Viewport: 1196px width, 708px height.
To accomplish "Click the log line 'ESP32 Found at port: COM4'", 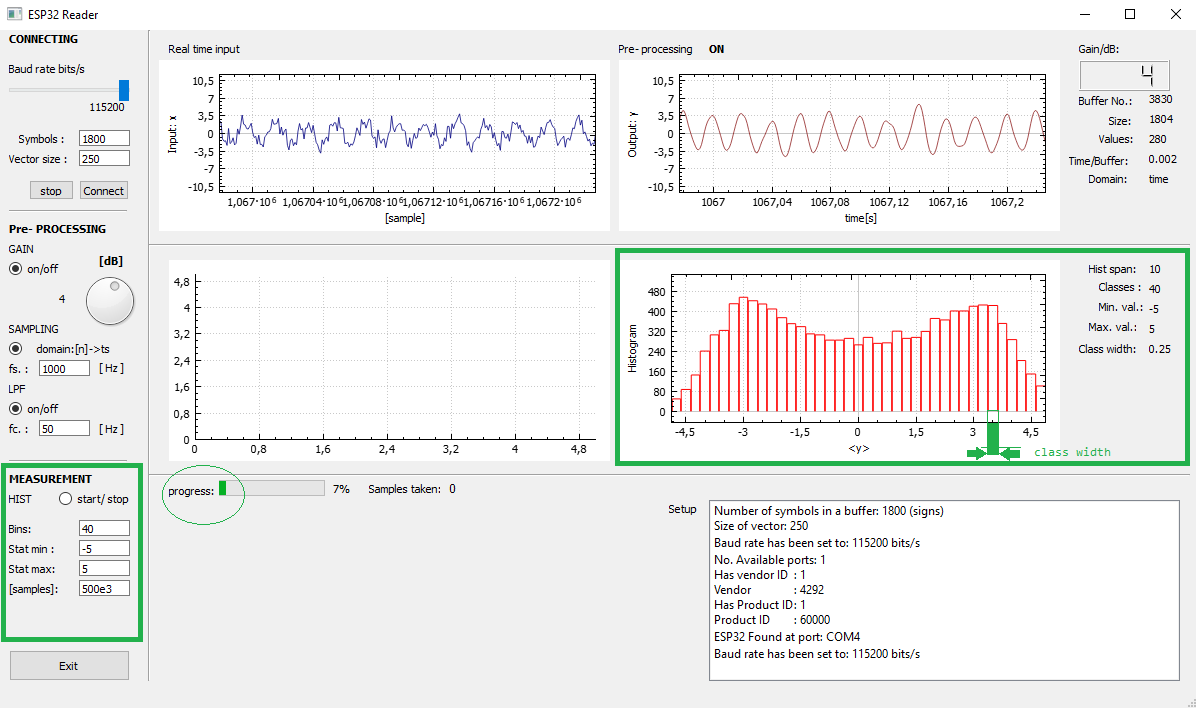I will tap(786, 636).
